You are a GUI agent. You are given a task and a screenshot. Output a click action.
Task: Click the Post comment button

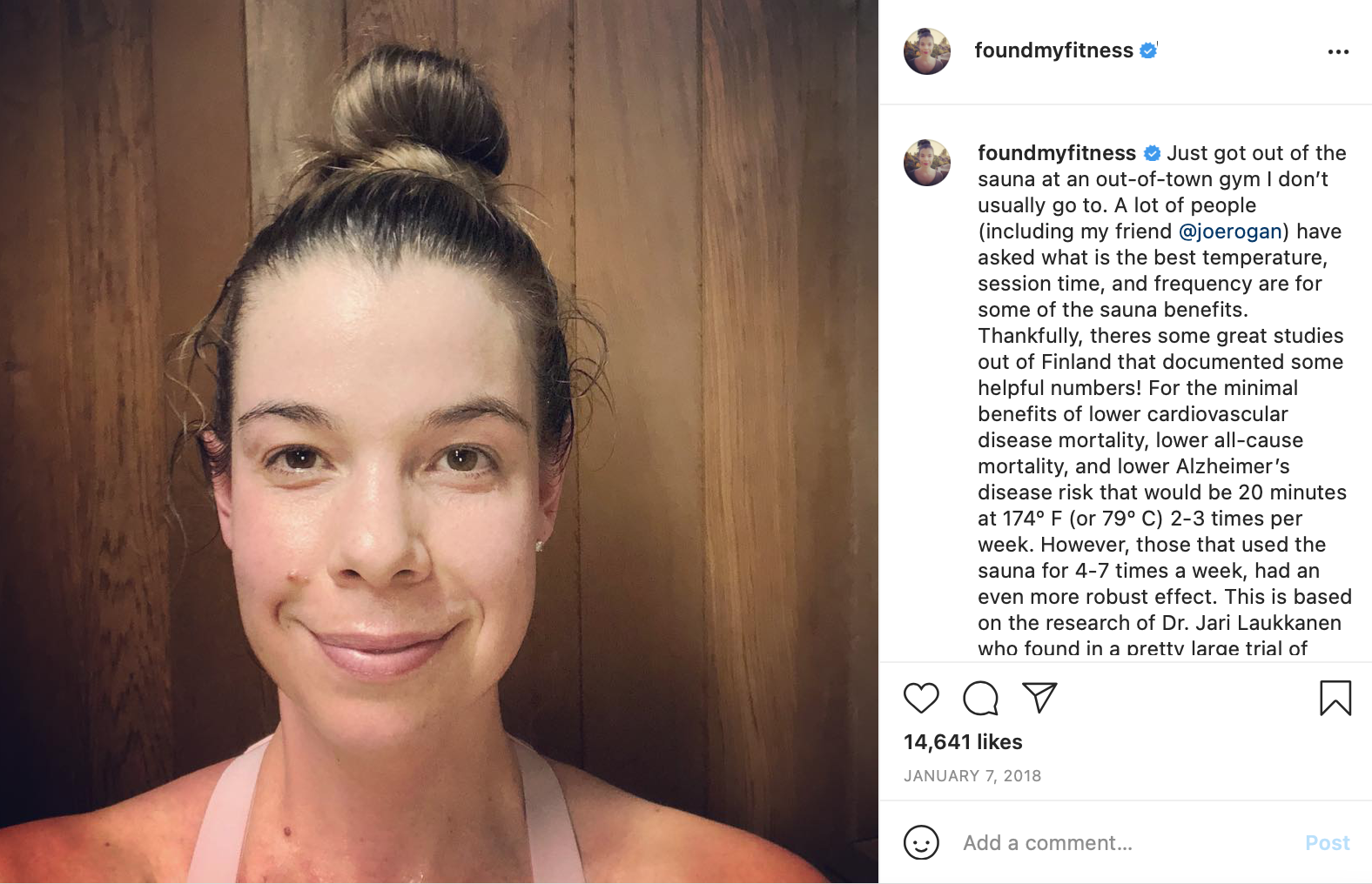tap(1328, 842)
